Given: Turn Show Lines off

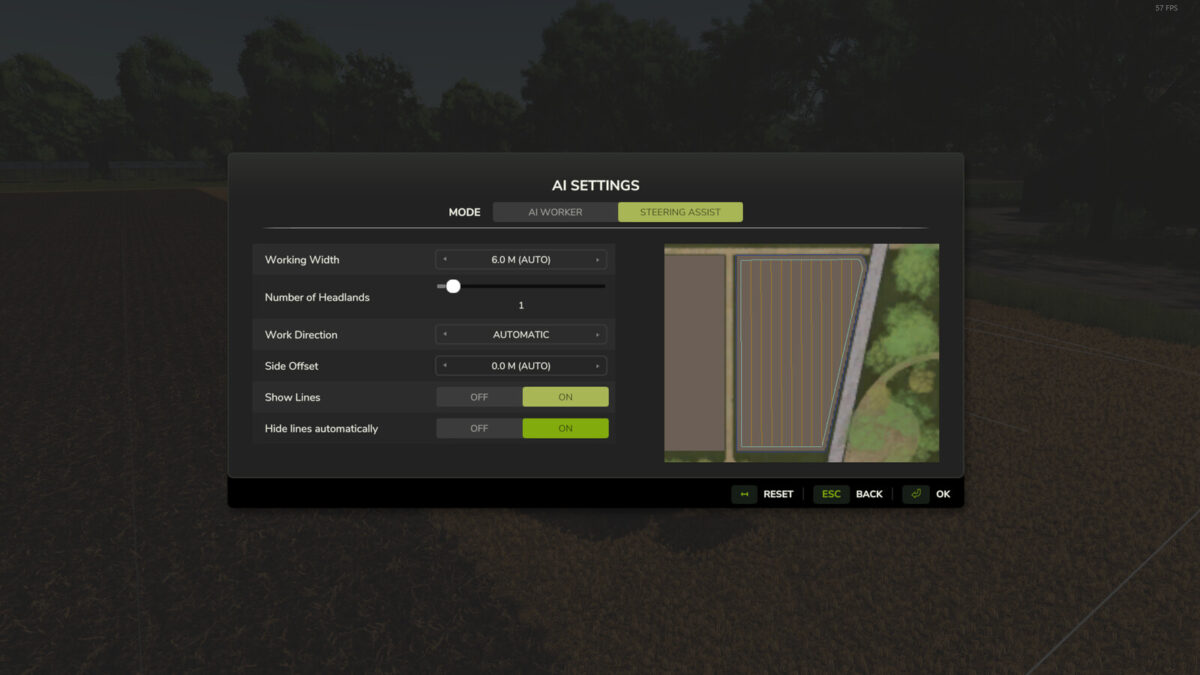Looking at the screenshot, I should click(x=478, y=396).
